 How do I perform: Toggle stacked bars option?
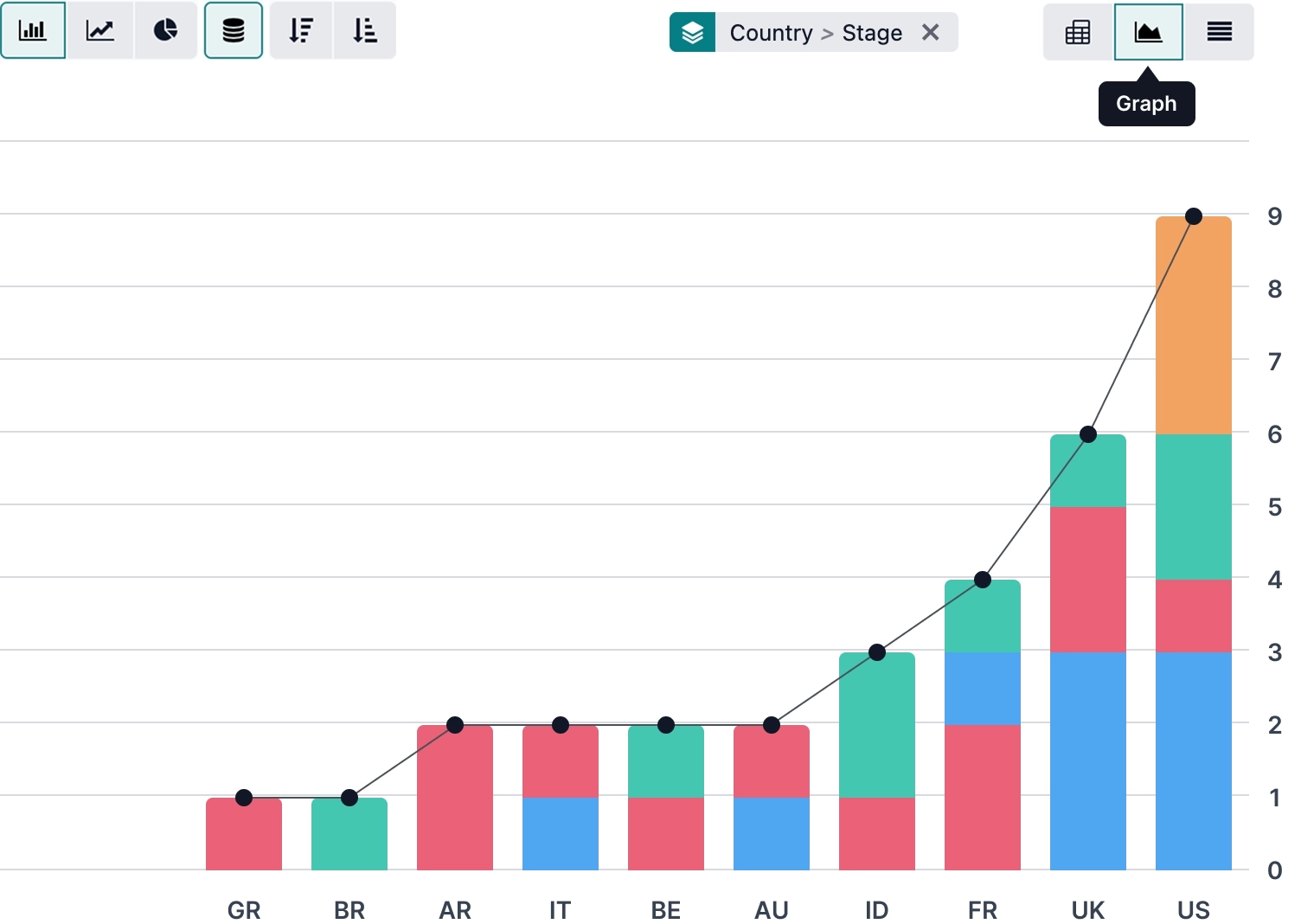tap(234, 31)
